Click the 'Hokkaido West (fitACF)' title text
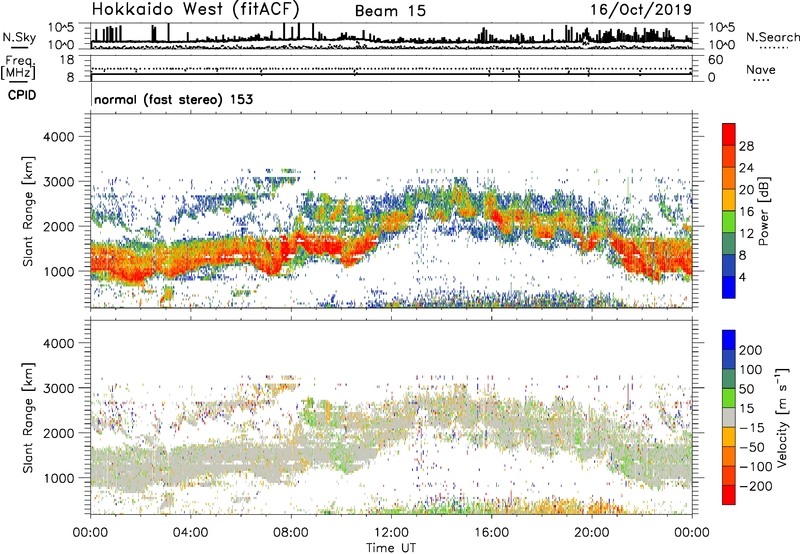The width and height of the screenshot is (800, 554). click(195, 9)
